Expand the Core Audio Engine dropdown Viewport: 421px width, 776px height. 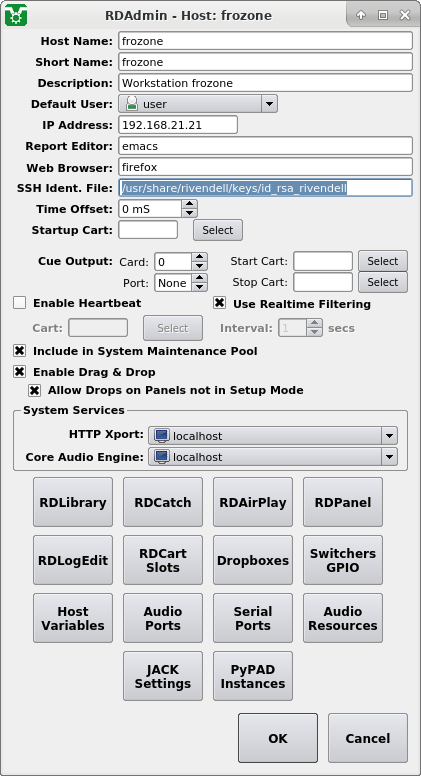(x=389, y=457)
